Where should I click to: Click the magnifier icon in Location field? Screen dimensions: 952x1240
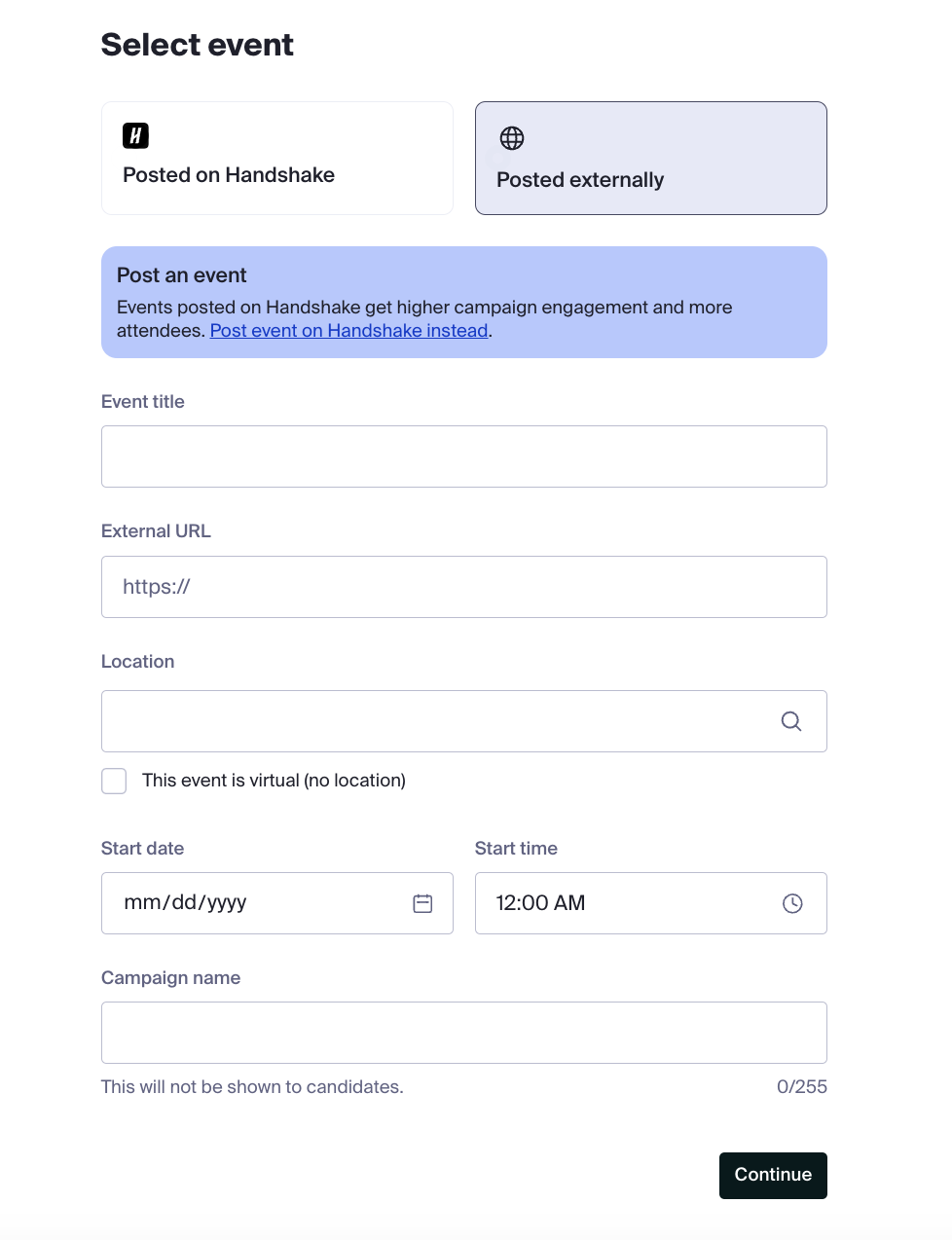(791, 721)
